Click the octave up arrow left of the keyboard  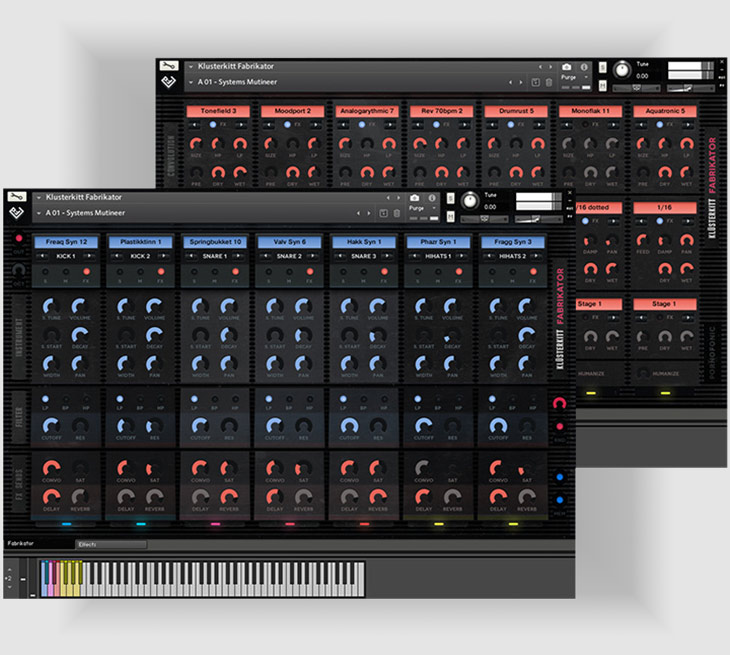[x=9, y=570]
